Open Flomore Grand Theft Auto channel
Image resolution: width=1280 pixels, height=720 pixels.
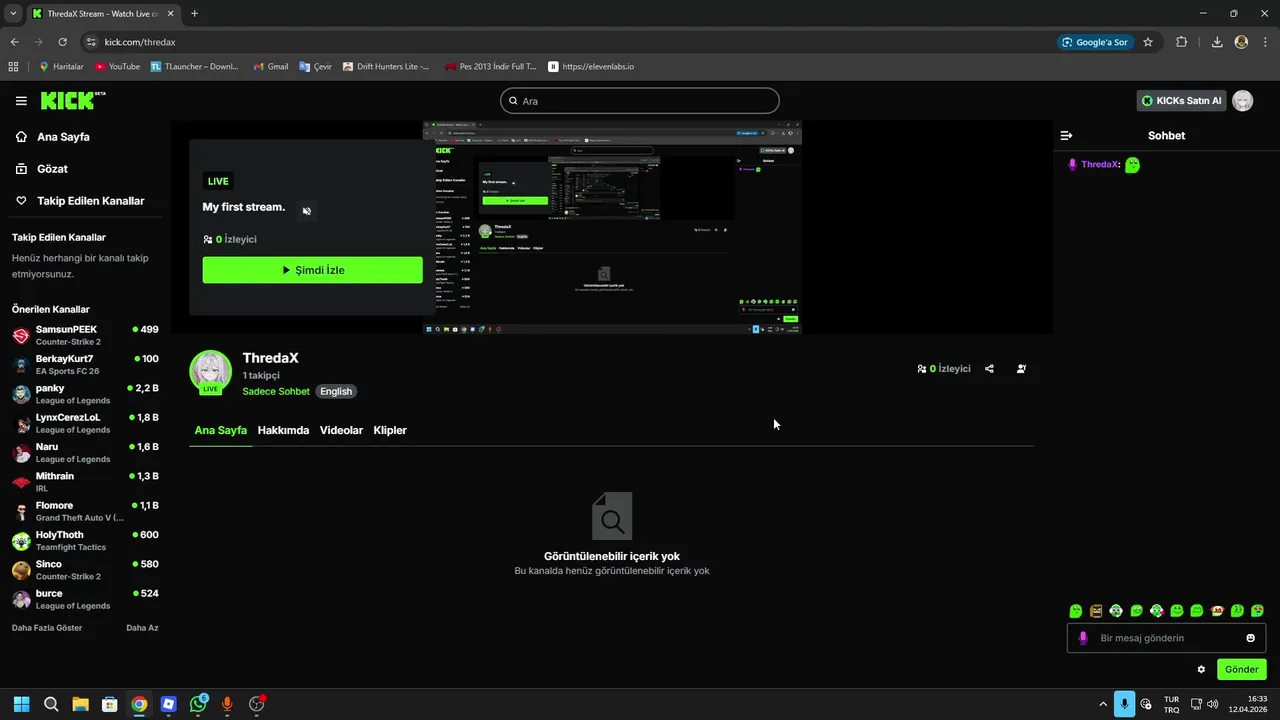pyautogui.click(x=85, y=511)
